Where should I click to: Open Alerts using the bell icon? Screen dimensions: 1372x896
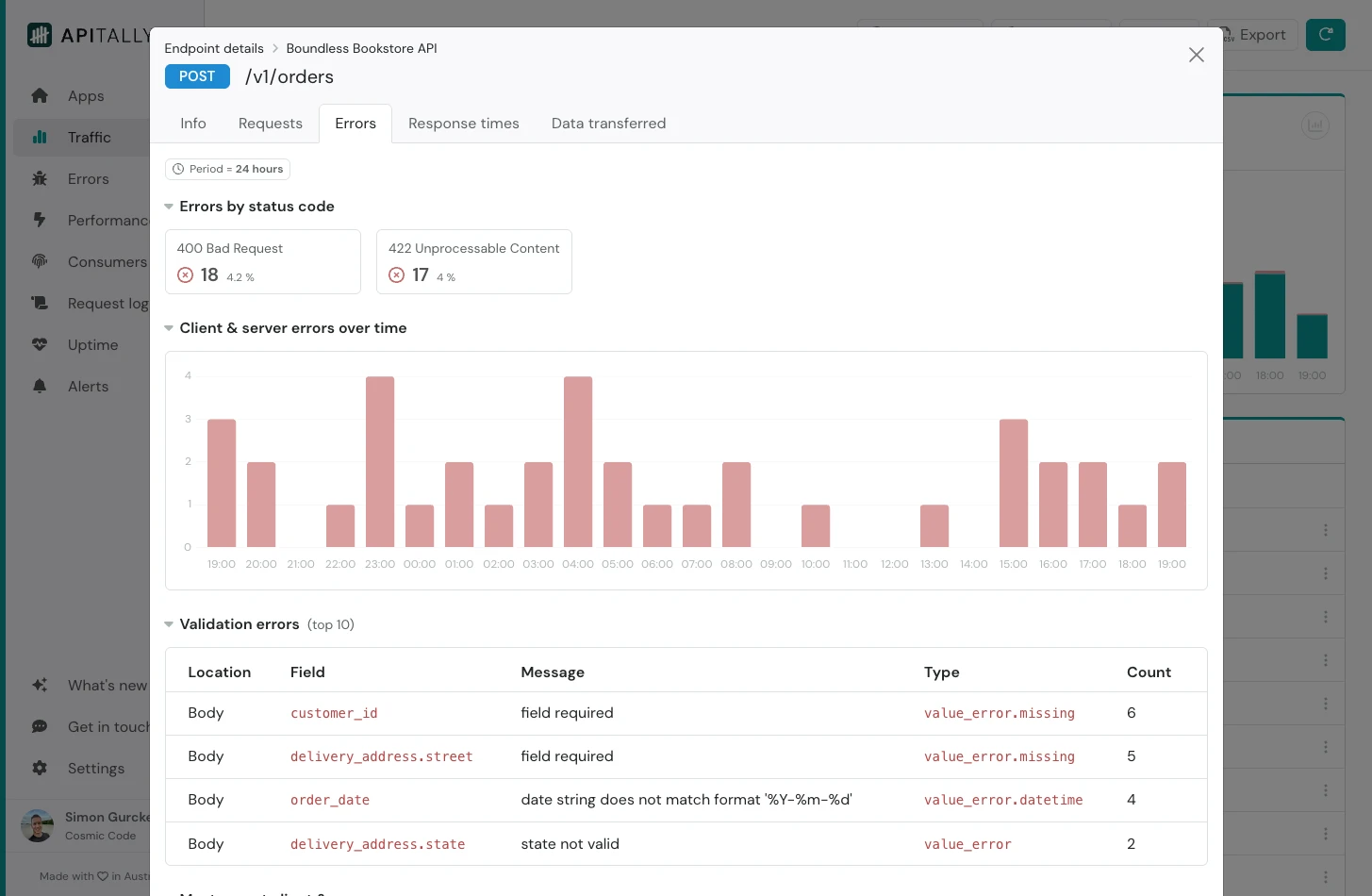pos(40,387)
